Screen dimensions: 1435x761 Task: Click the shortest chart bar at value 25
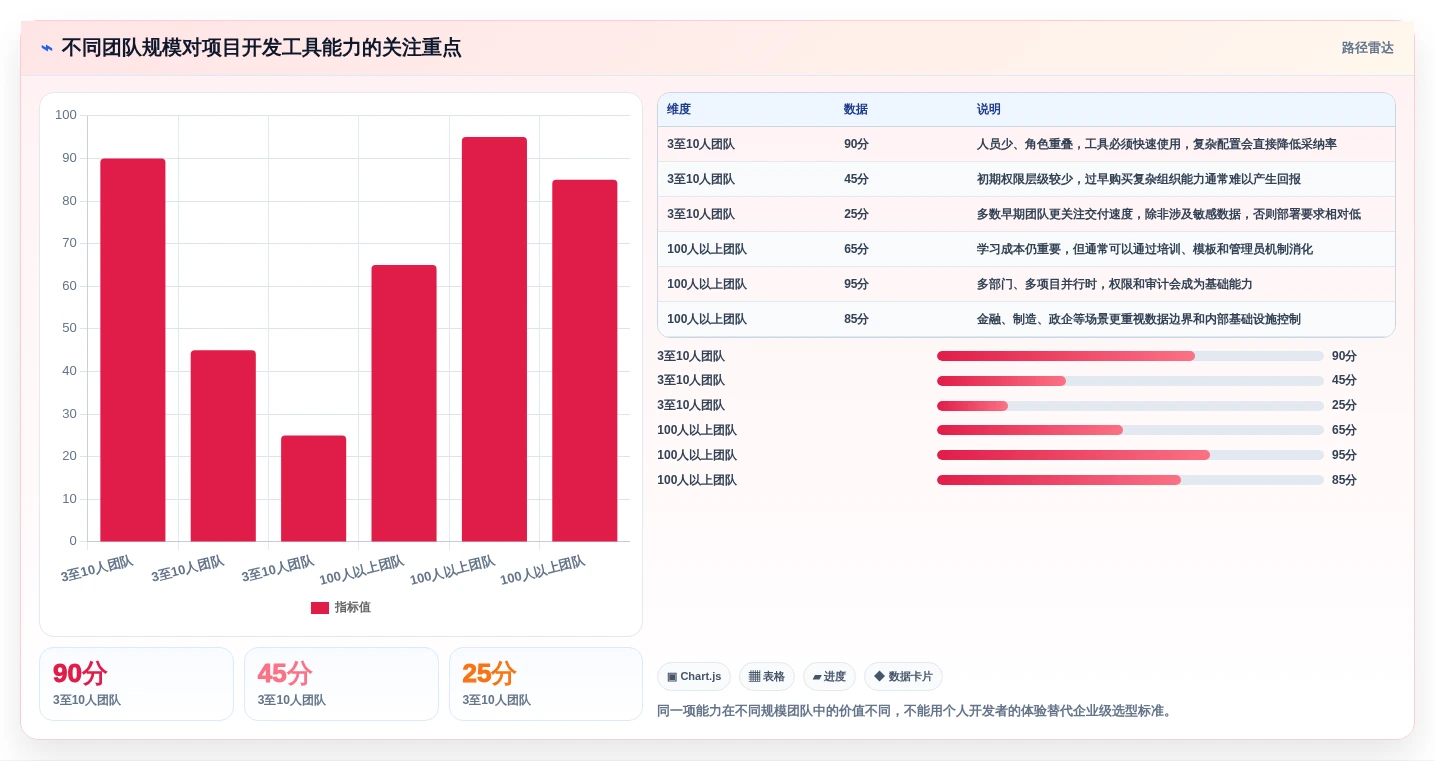[x=314, y=489]
